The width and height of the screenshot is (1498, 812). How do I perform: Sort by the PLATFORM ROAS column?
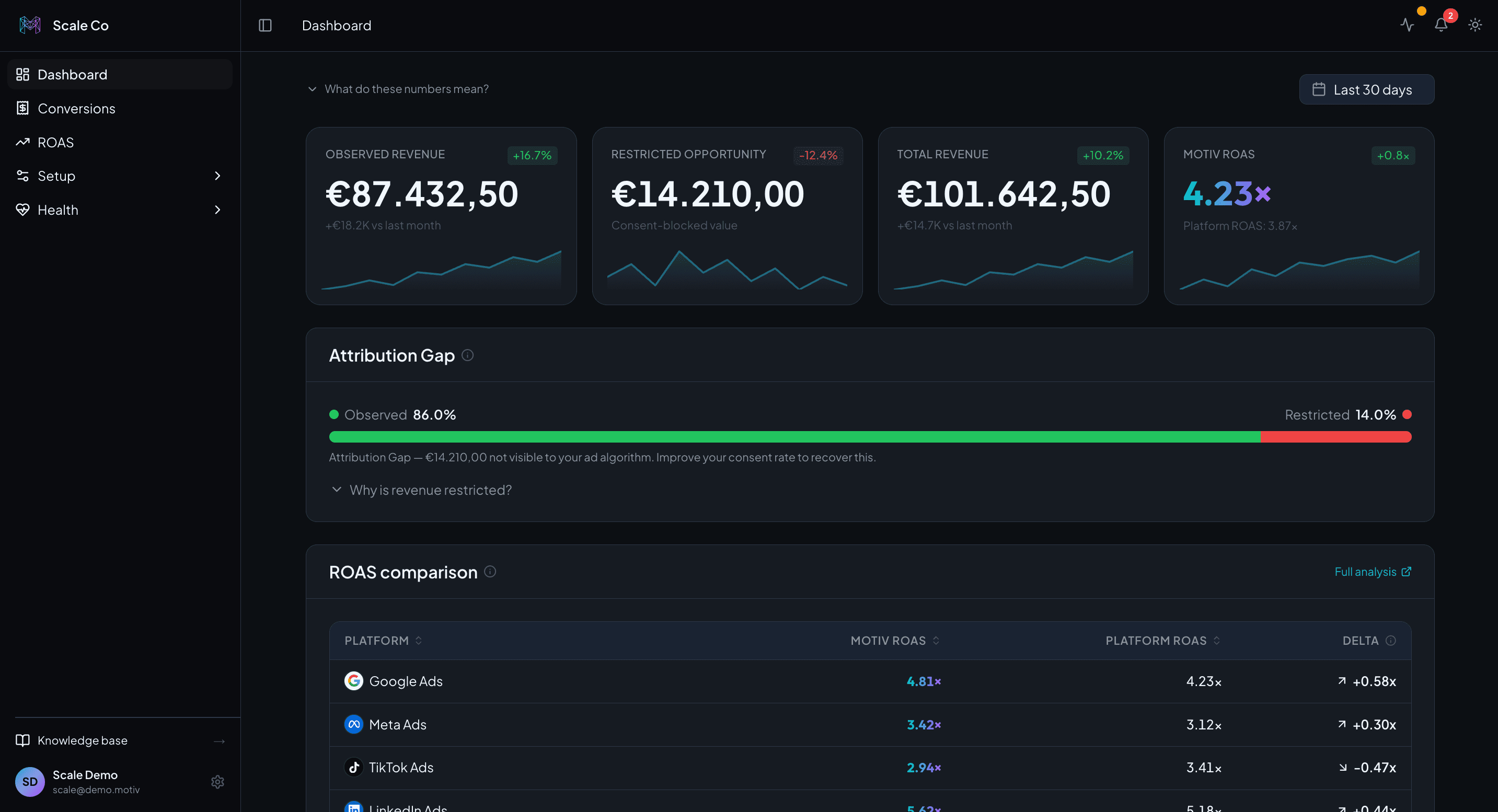[1163, 641]
